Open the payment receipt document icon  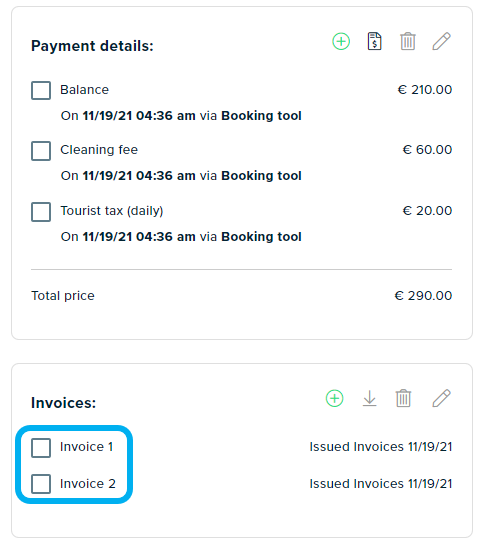pyautogui.click(x=374, y=41)
